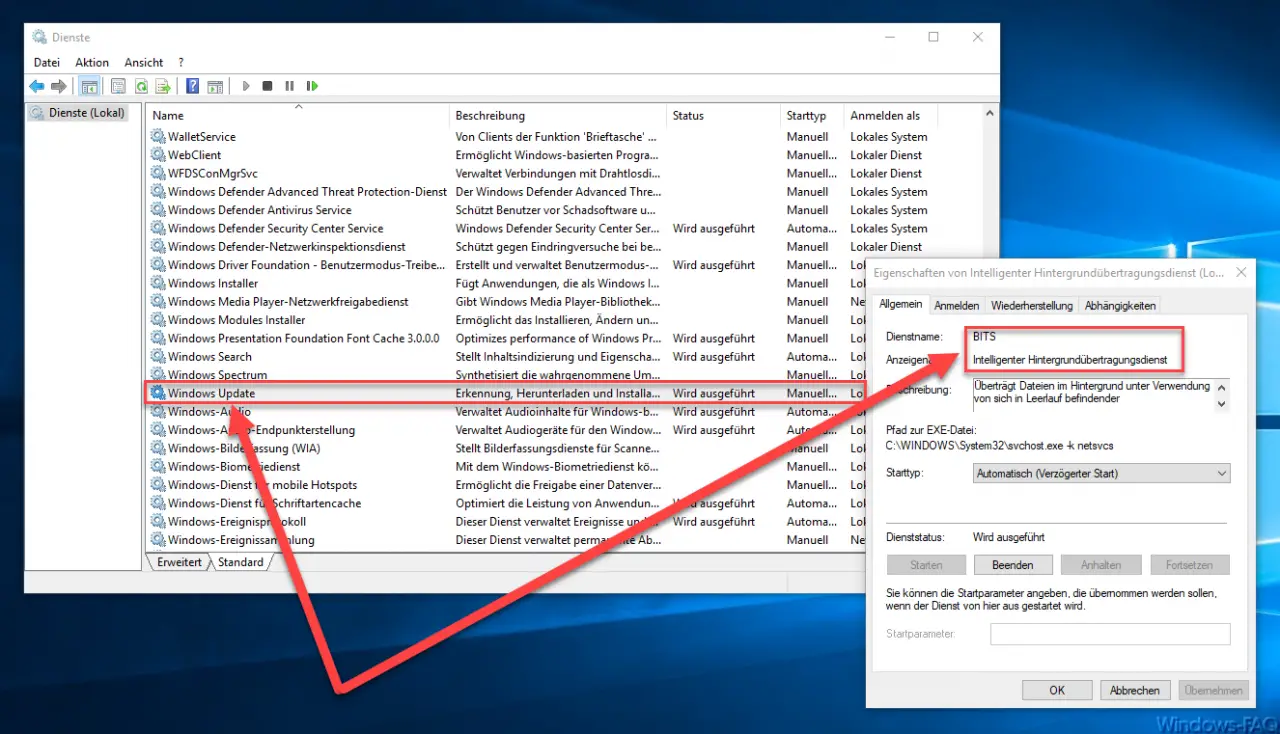This screenshot has width=1280, height=734.
Task: Select the Dienste (Lokal) tree node
Action: (78, 113)
